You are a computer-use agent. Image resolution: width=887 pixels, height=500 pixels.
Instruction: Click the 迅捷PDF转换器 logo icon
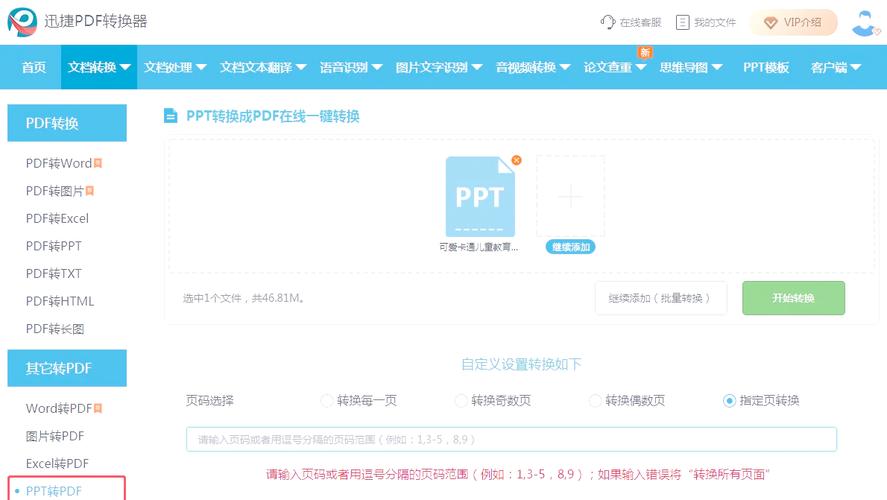(x=22, y=21)
